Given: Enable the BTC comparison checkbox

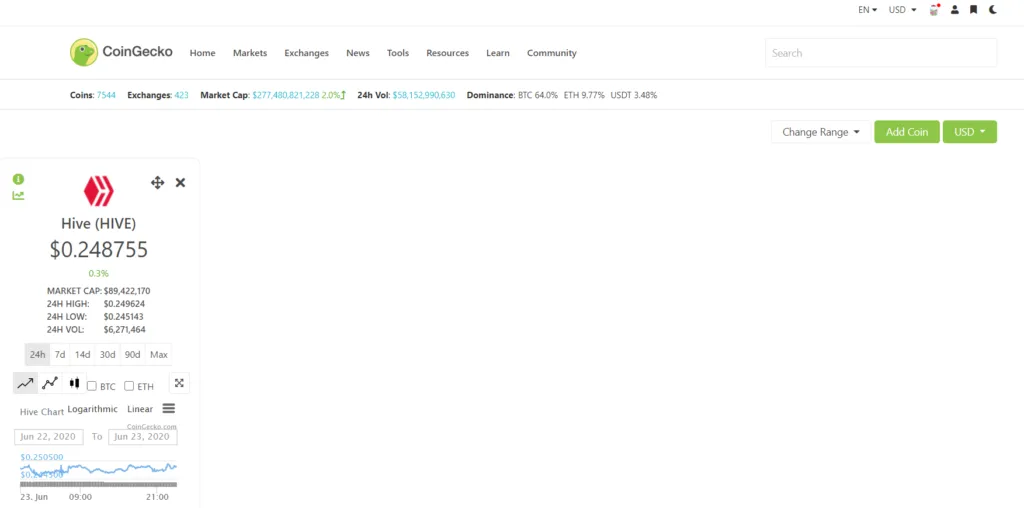Looking at the screenshot, I should pyautogui.click(x=92, y=386).
